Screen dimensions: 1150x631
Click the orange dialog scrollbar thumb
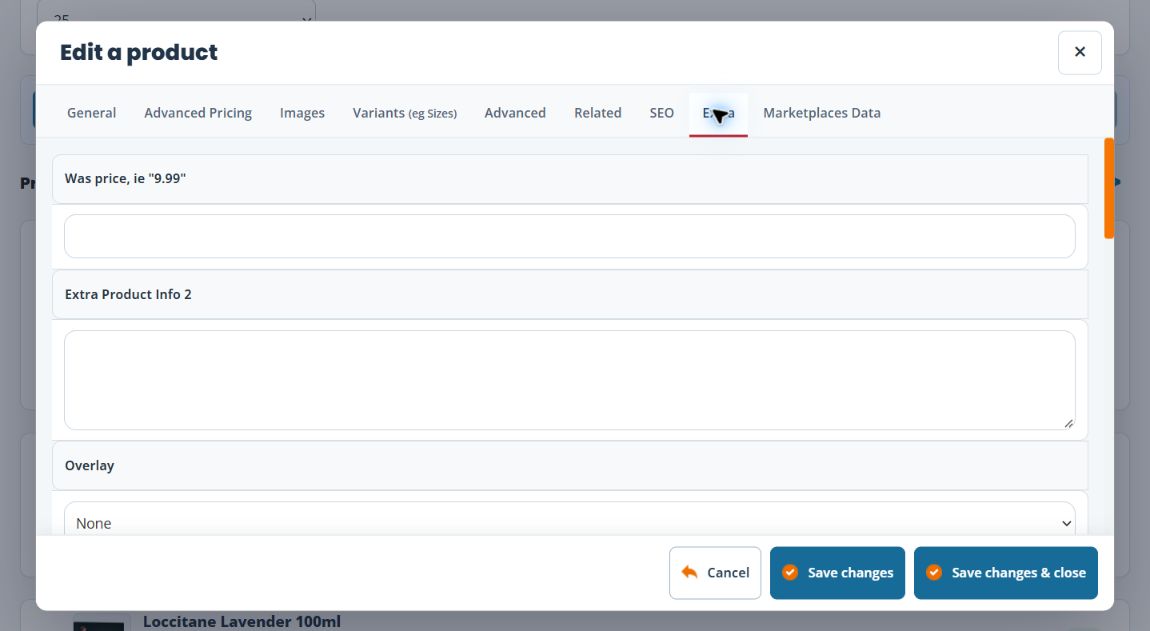coord(1109,189)
